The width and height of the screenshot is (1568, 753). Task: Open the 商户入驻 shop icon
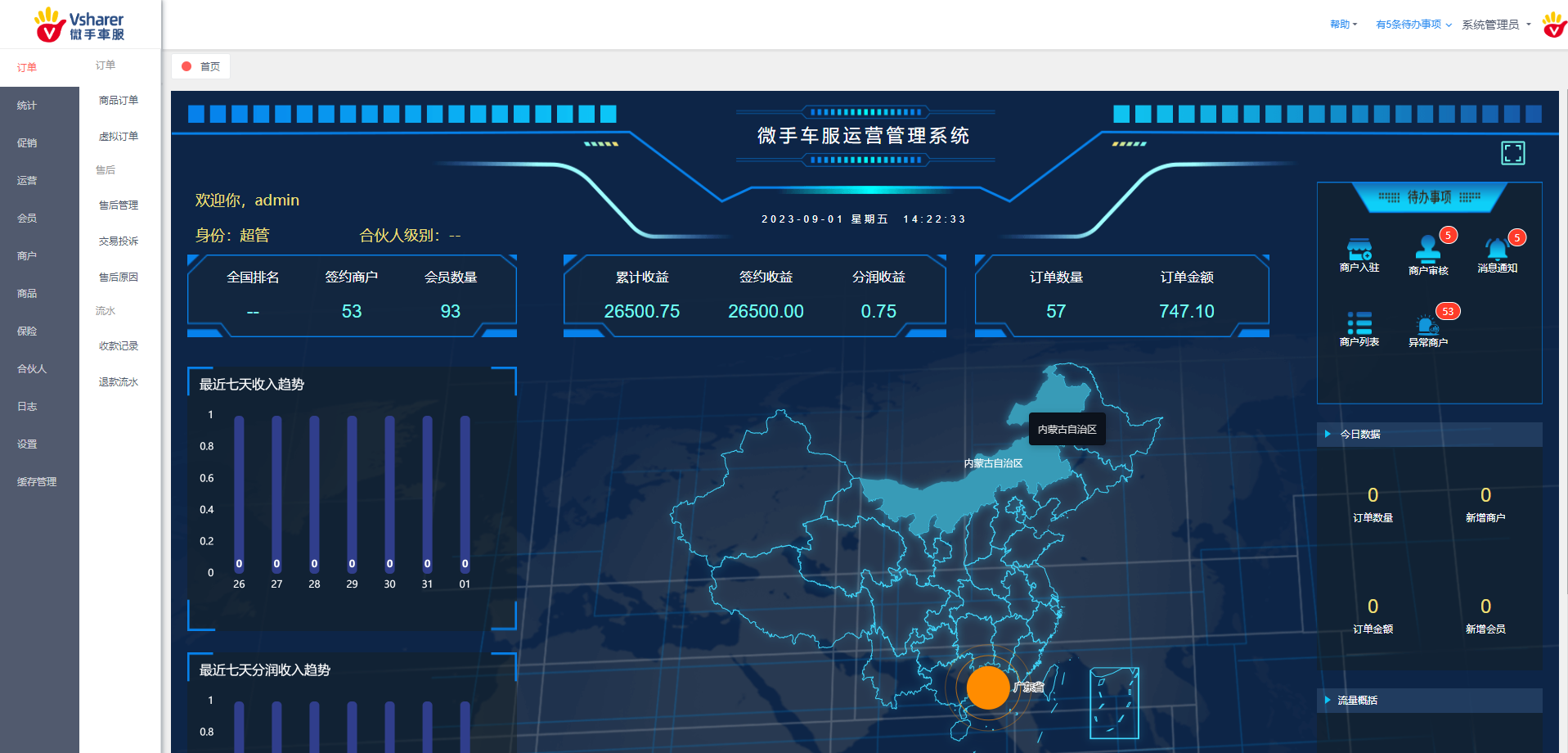(1359, 249)
